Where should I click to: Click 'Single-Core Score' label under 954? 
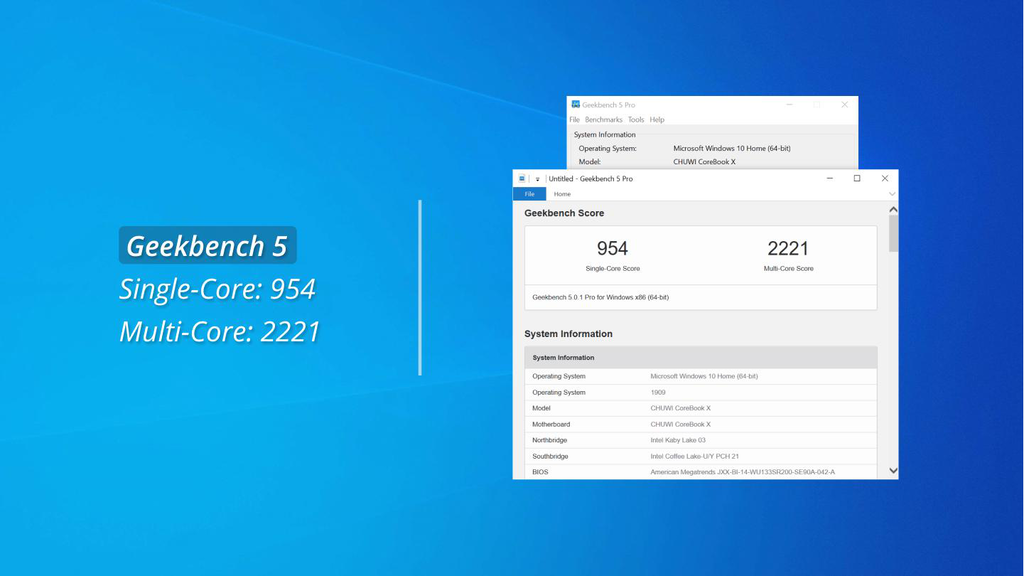(613, 268)
